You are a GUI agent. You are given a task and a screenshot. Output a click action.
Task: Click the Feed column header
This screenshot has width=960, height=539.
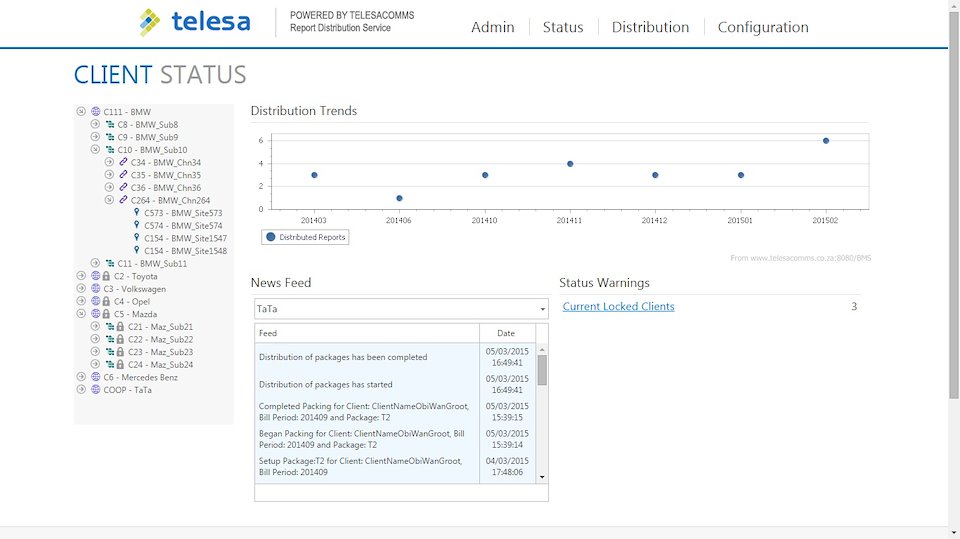click(x=367, y=333)
